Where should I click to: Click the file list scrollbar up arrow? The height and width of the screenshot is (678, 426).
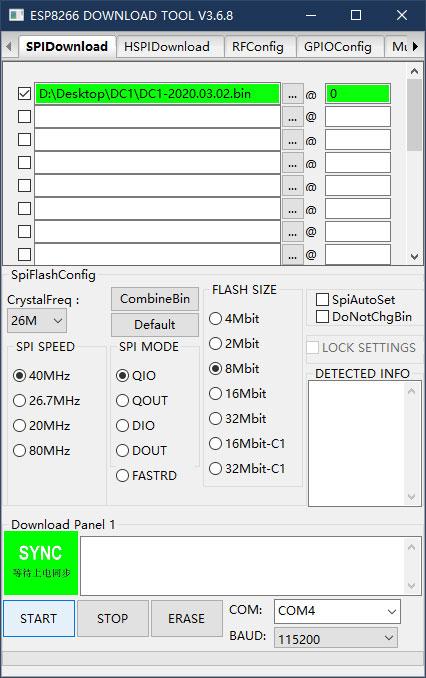(414, 71)
